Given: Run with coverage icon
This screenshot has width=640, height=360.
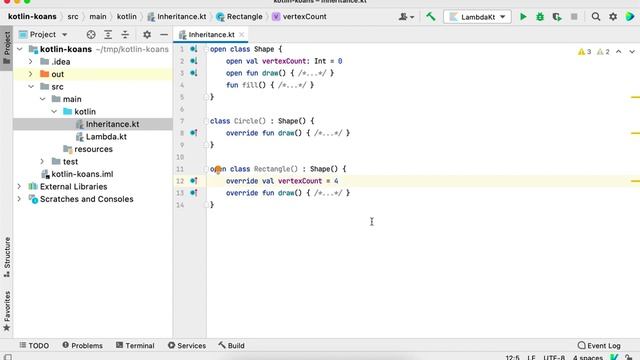Looking at the screenshot, I should pos(557,17).
